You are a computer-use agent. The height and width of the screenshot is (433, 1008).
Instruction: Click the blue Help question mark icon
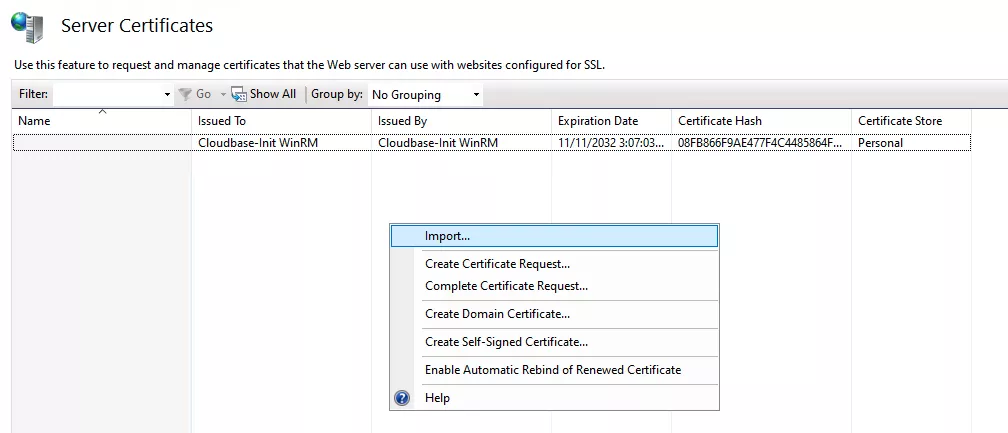tap(402, 398)
